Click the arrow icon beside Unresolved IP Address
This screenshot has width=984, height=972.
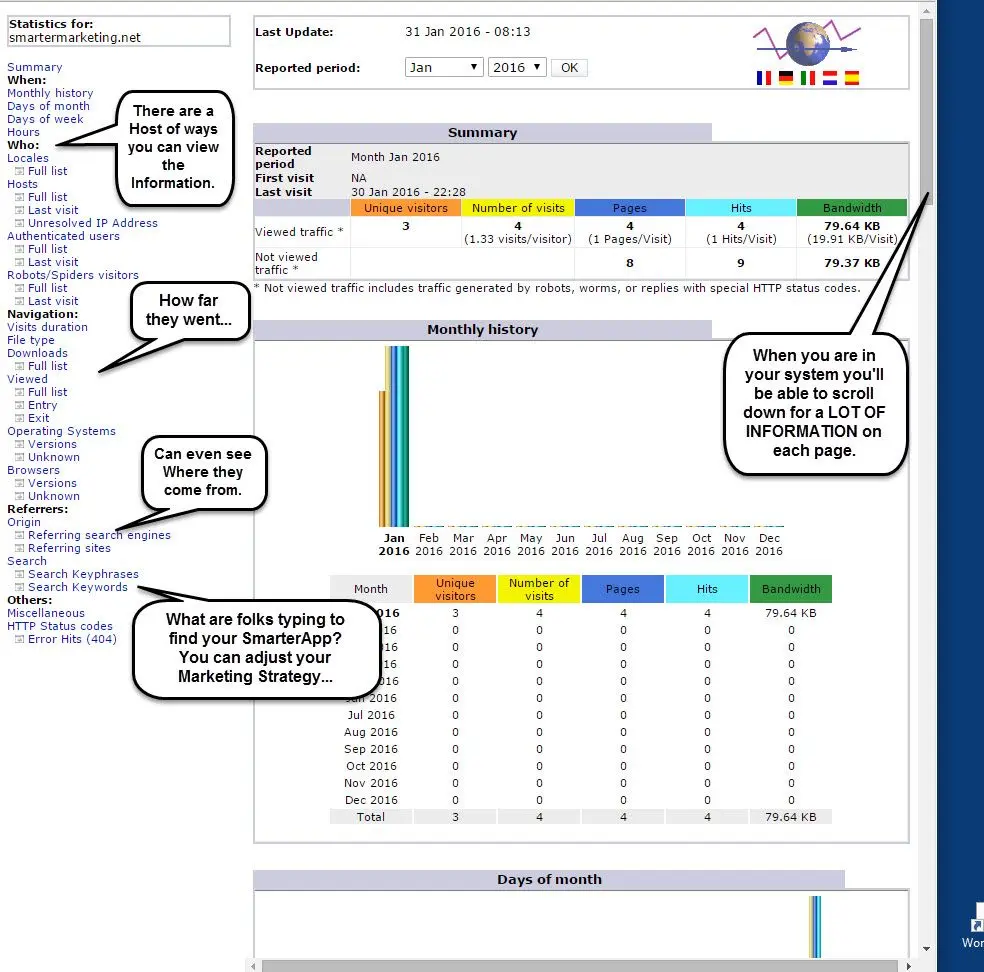click(19, 224)
